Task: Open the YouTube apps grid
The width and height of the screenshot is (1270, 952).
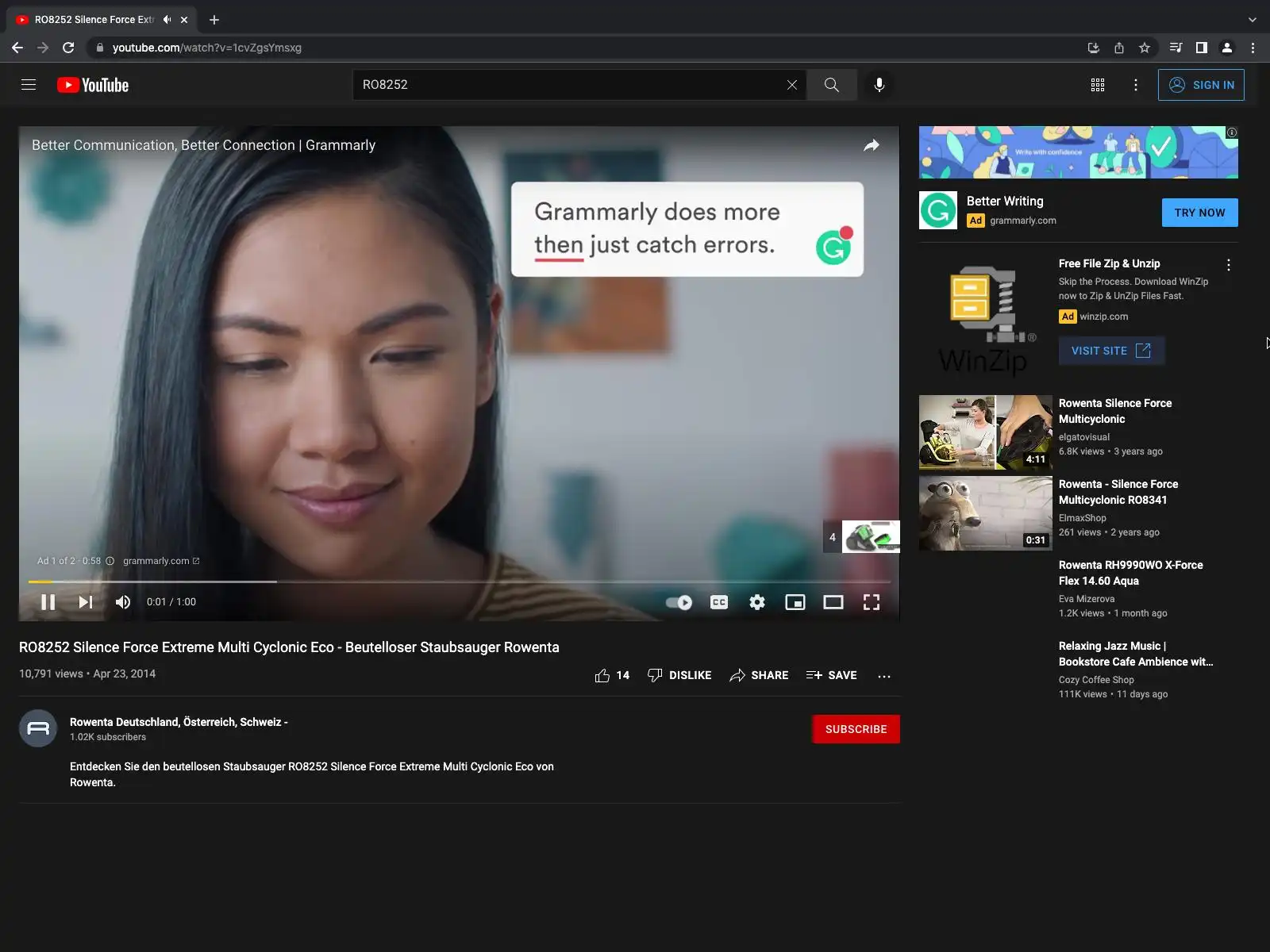Action: (x=1098, y=85)
